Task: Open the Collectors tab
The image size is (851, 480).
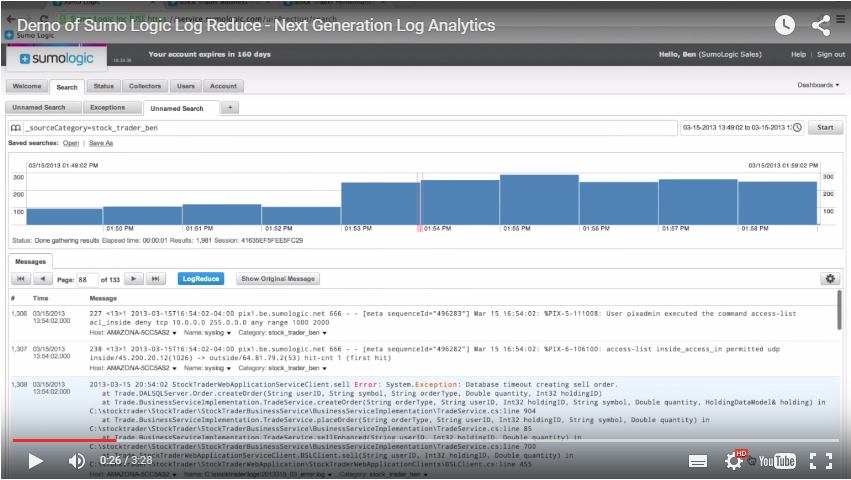Action: [x=145, y=86]
